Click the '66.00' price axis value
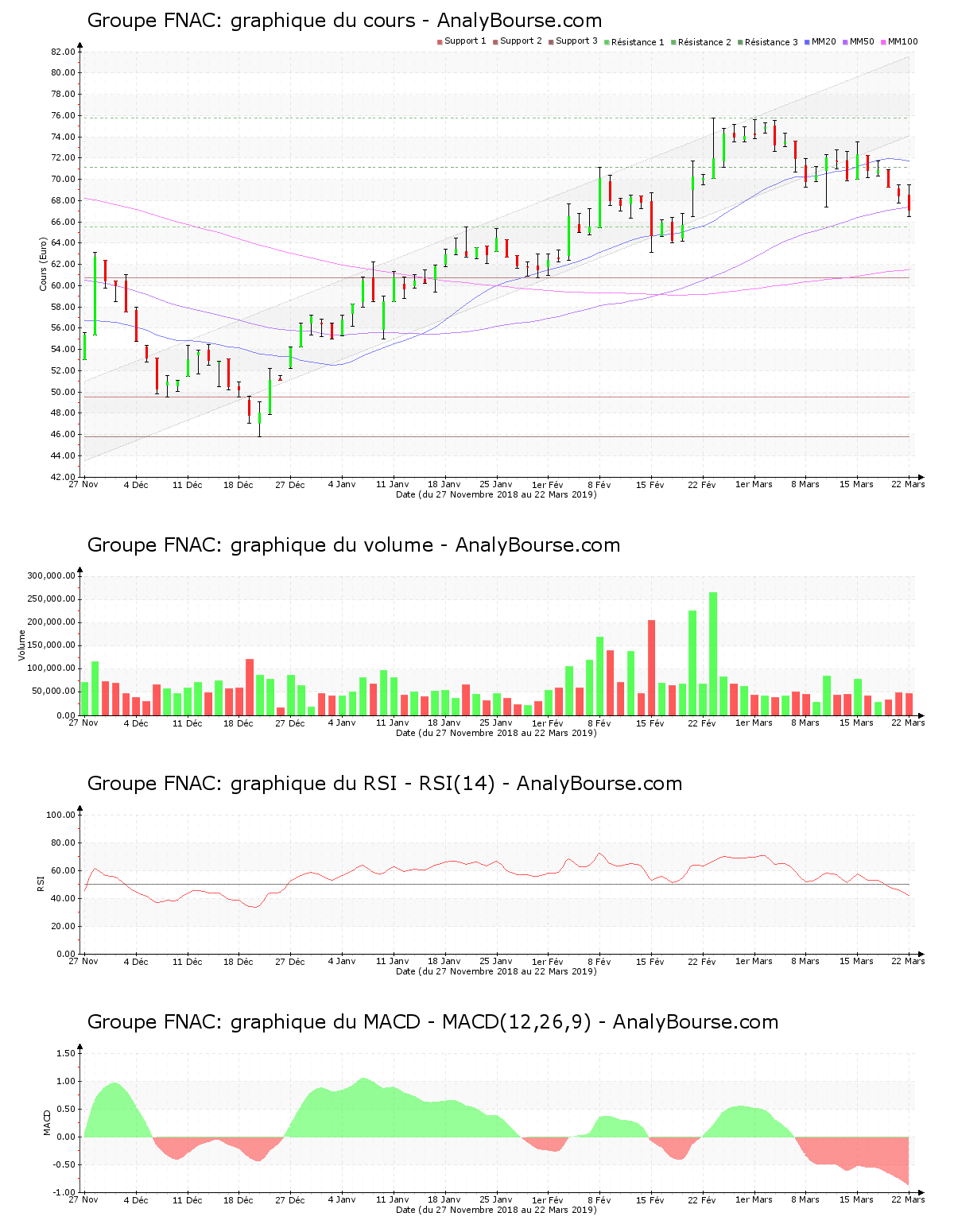The image size is (954, 1232). 63,222
